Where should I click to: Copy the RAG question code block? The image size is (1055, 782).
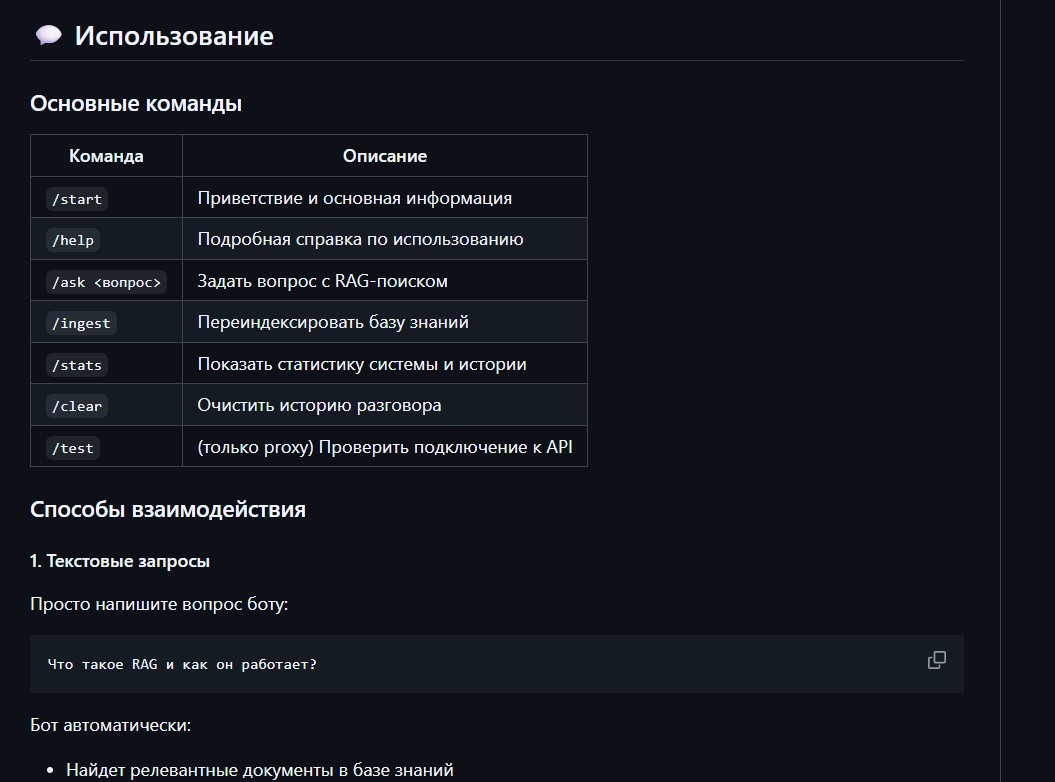click(936, 660)
